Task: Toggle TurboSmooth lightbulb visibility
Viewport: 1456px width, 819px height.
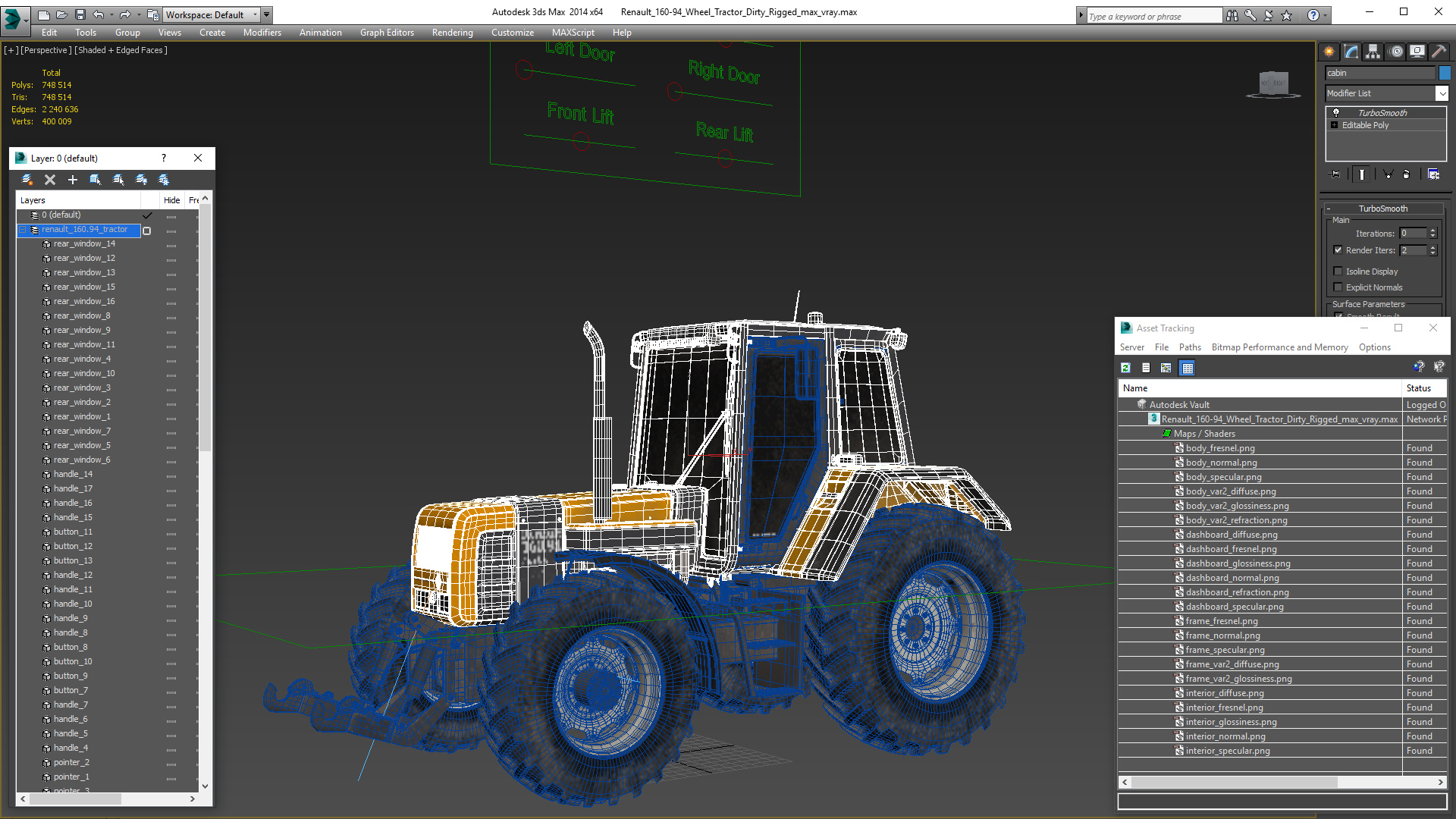Action: pos(1336,112)
